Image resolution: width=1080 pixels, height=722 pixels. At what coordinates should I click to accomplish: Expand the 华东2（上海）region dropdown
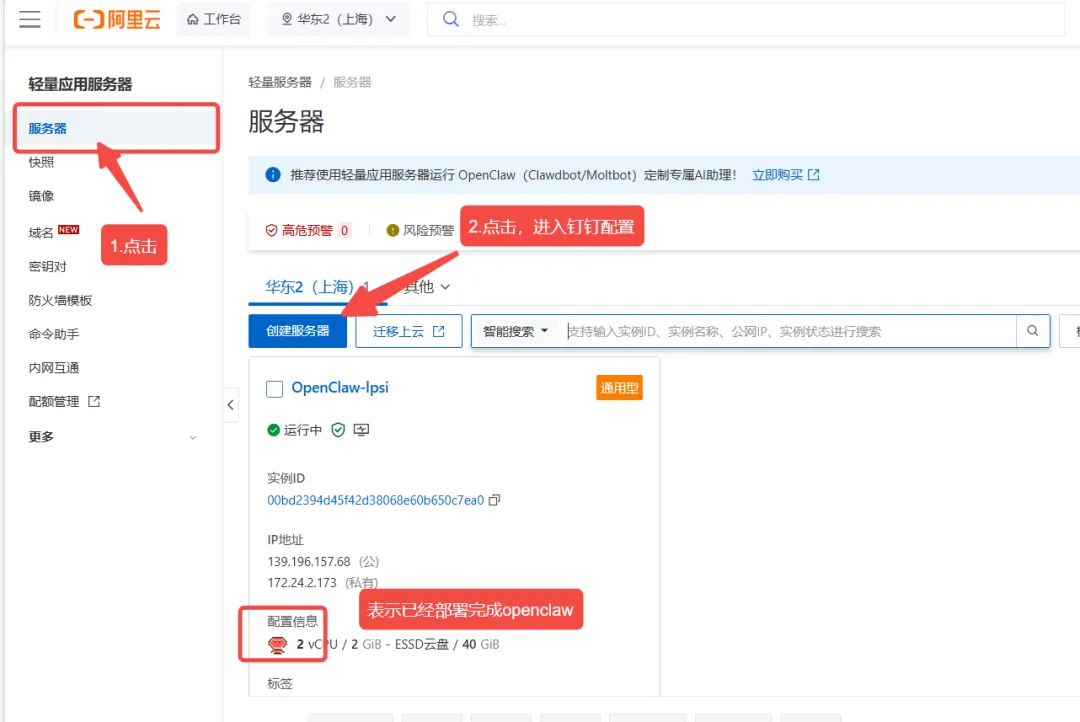tap(339, 19)
